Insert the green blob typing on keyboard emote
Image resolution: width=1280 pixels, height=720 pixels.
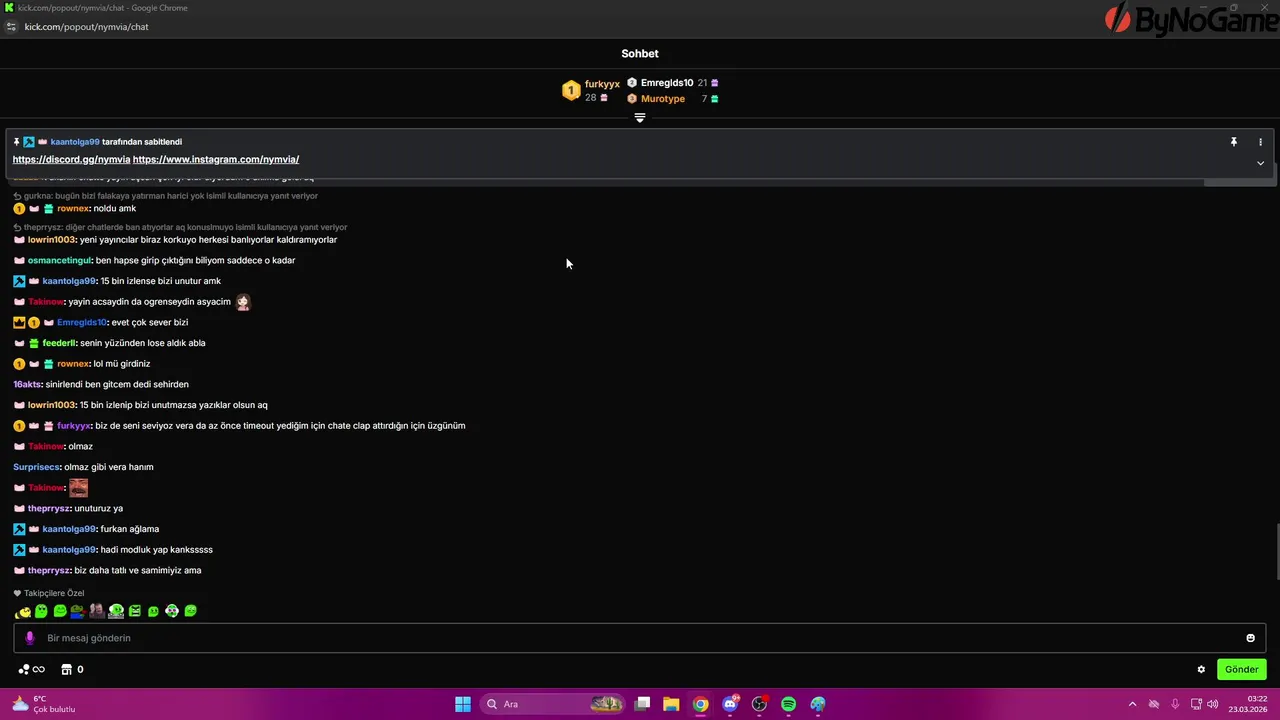[x=116, y=611]
